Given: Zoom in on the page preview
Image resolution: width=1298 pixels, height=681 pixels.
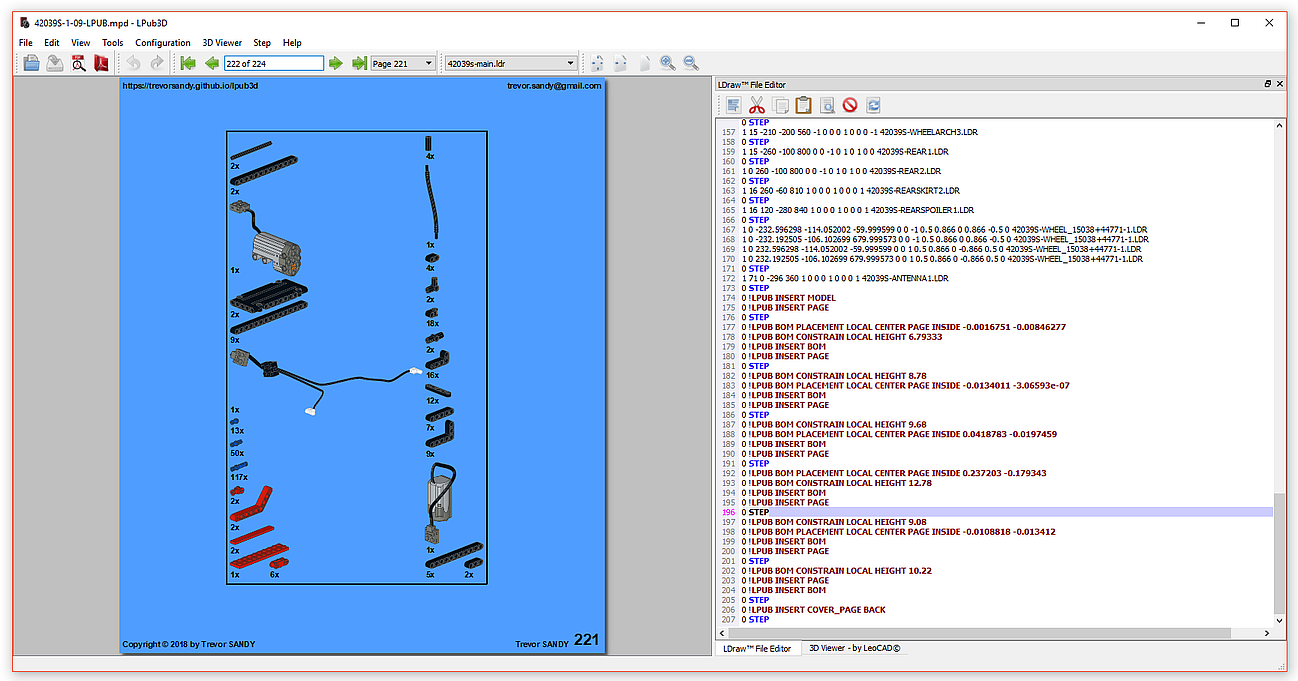Looking at the screenshot, I should [667, 63].
